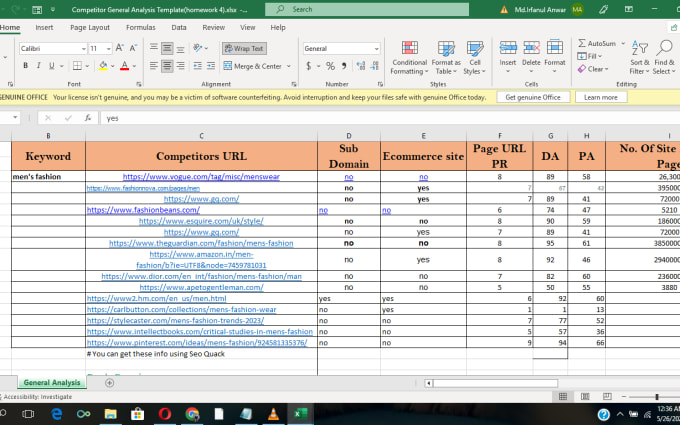Viewport: 680px width, 425px height.
Task: Open File Explorer from taskbar
Action: [111, 414]
